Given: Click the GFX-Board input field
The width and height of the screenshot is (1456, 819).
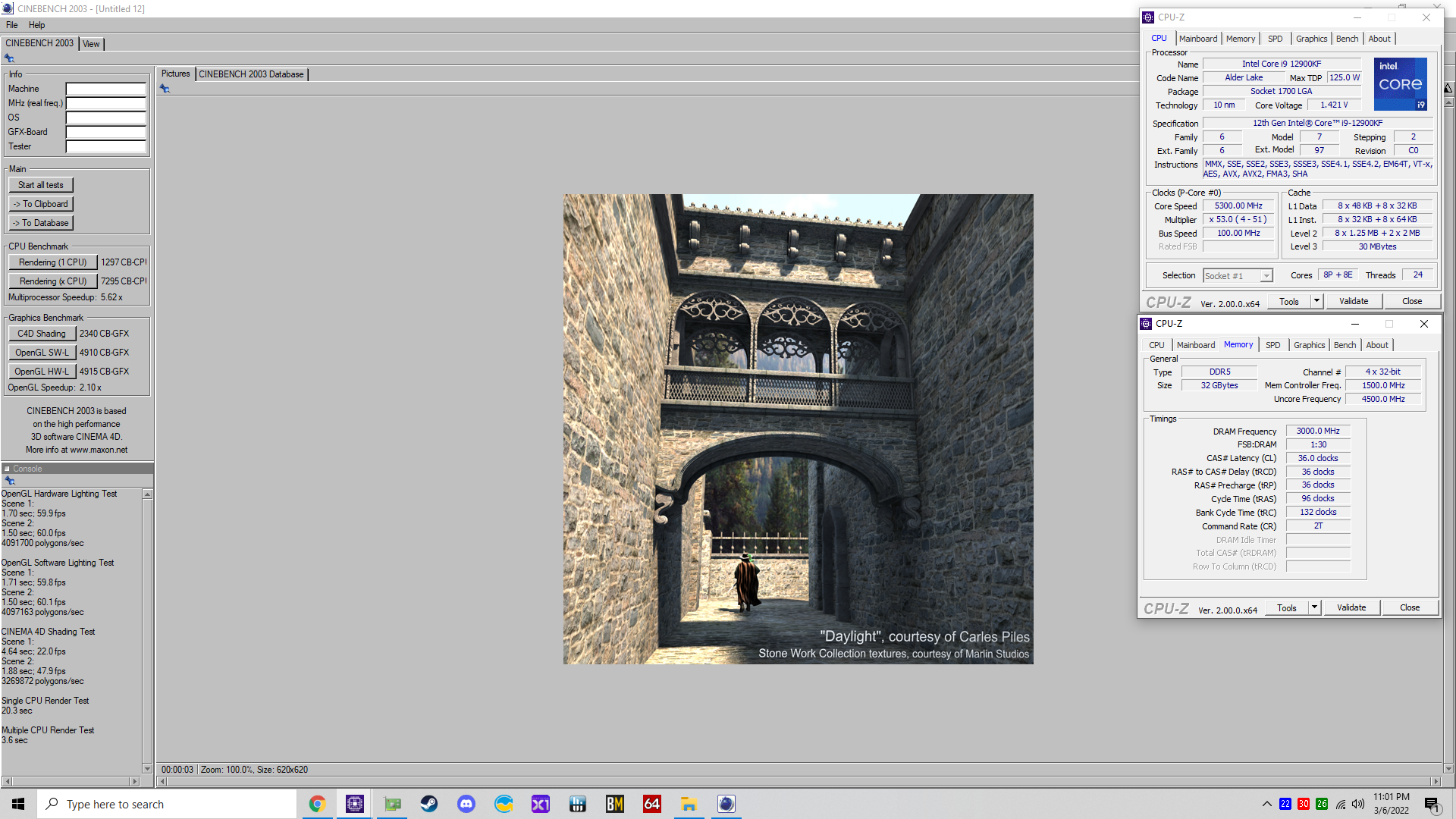Looking at the screenshot, I should [x=105, y=132].
